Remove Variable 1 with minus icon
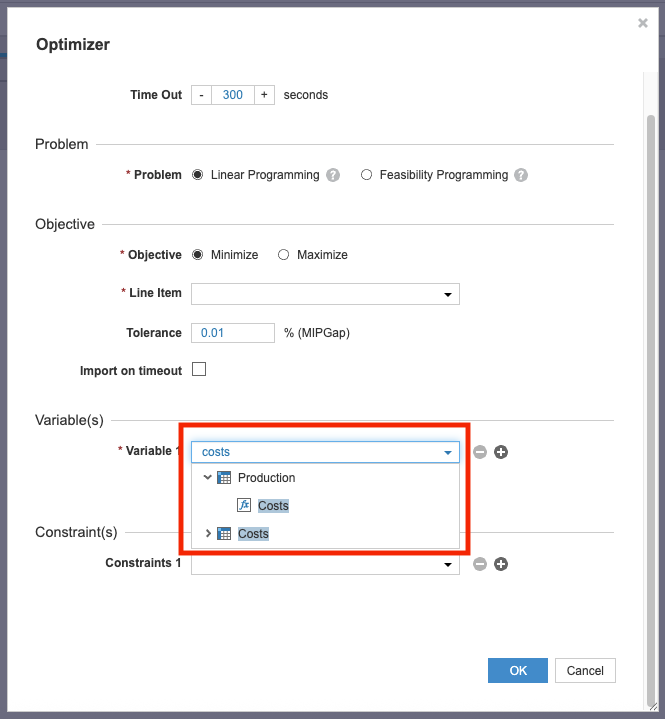The height and width of the screenshot is (719, 665). click(x=480, y=452)
